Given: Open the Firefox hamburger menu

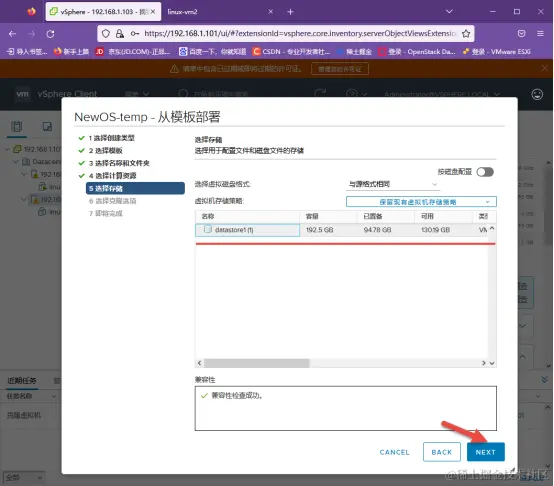Looking at the screenshot, I should point(540,34).
